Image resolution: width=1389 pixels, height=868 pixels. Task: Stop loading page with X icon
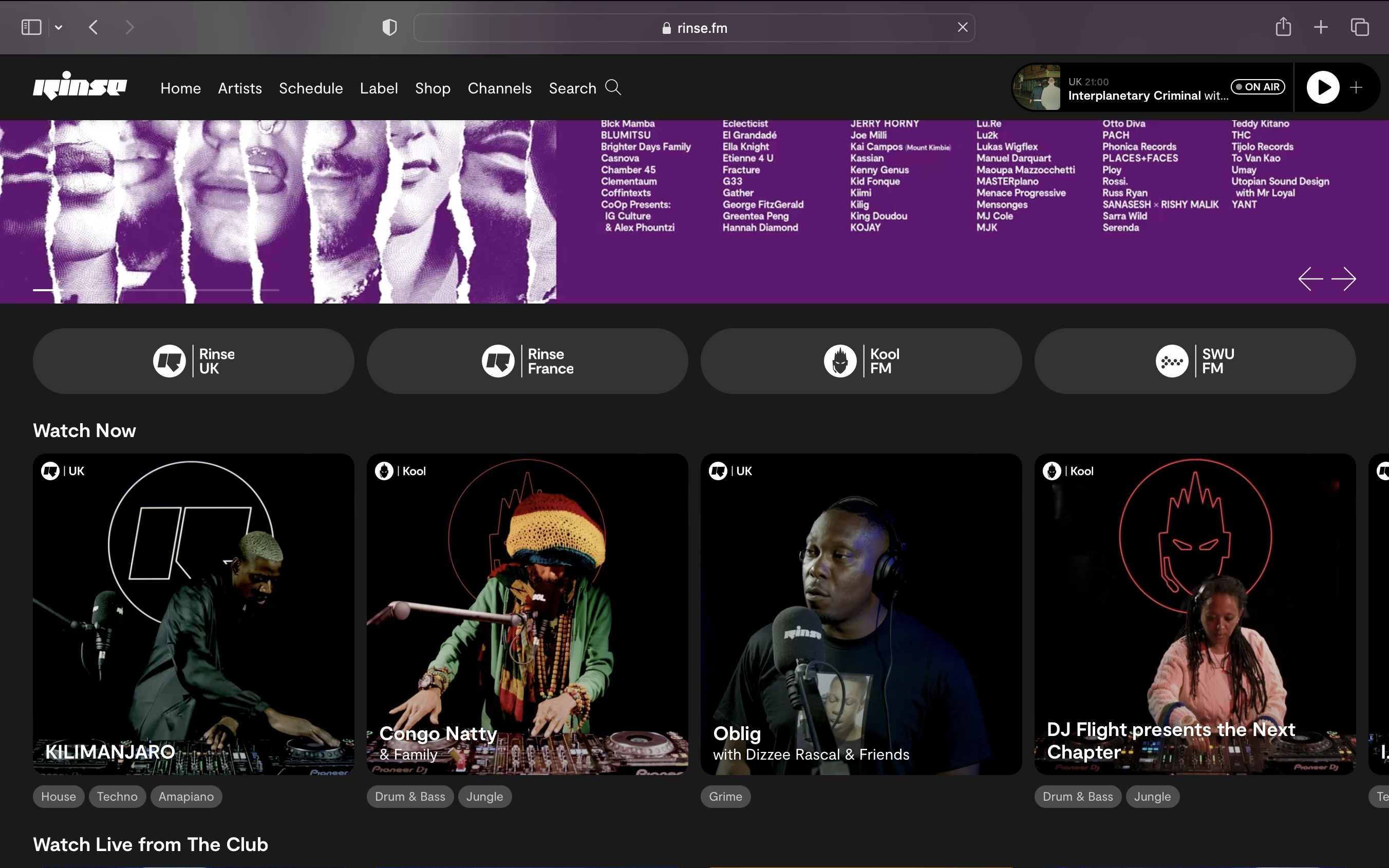963,27
